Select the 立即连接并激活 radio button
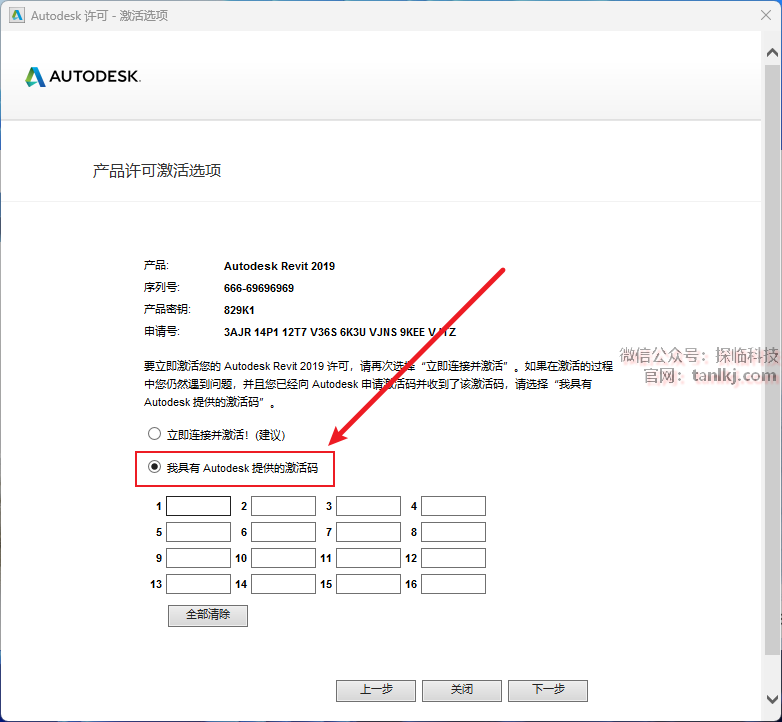The height and width of the screenshot is (722, 782). click(x=154, y=434)
